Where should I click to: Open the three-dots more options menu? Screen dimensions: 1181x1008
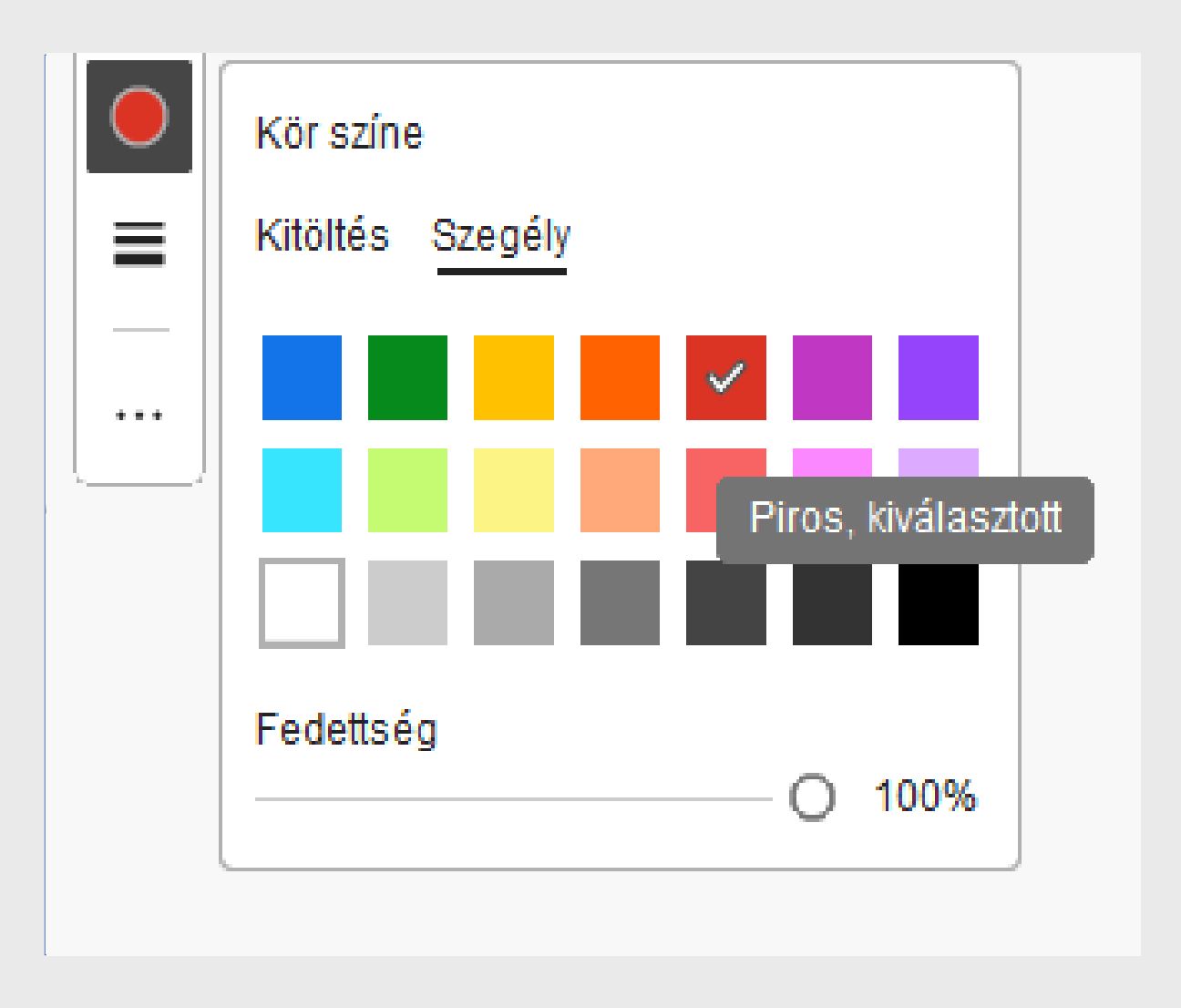(139, 416)
